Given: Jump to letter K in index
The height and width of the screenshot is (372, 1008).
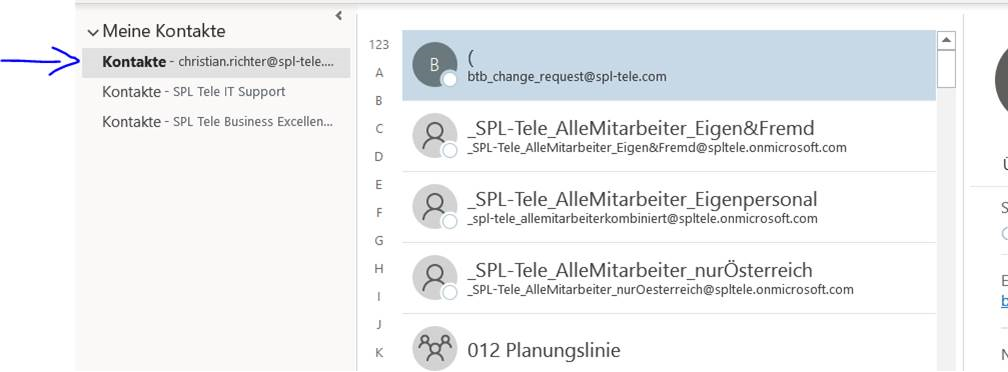Looking at the screenshot, I should click(x=379, y=353).
